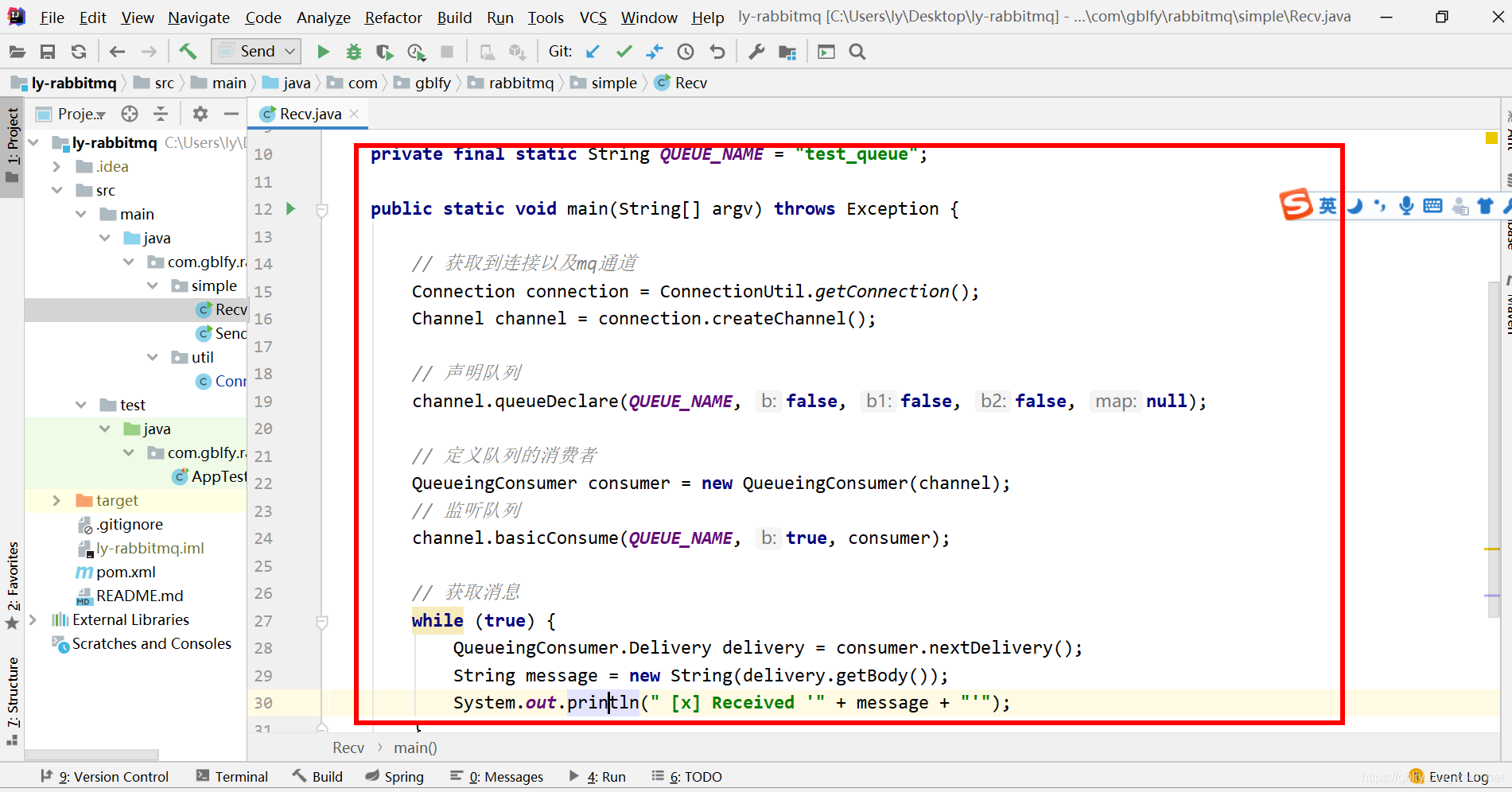The image size is (1512, 792).
Task: Show Git history clock icon
Action: point(686,52)
